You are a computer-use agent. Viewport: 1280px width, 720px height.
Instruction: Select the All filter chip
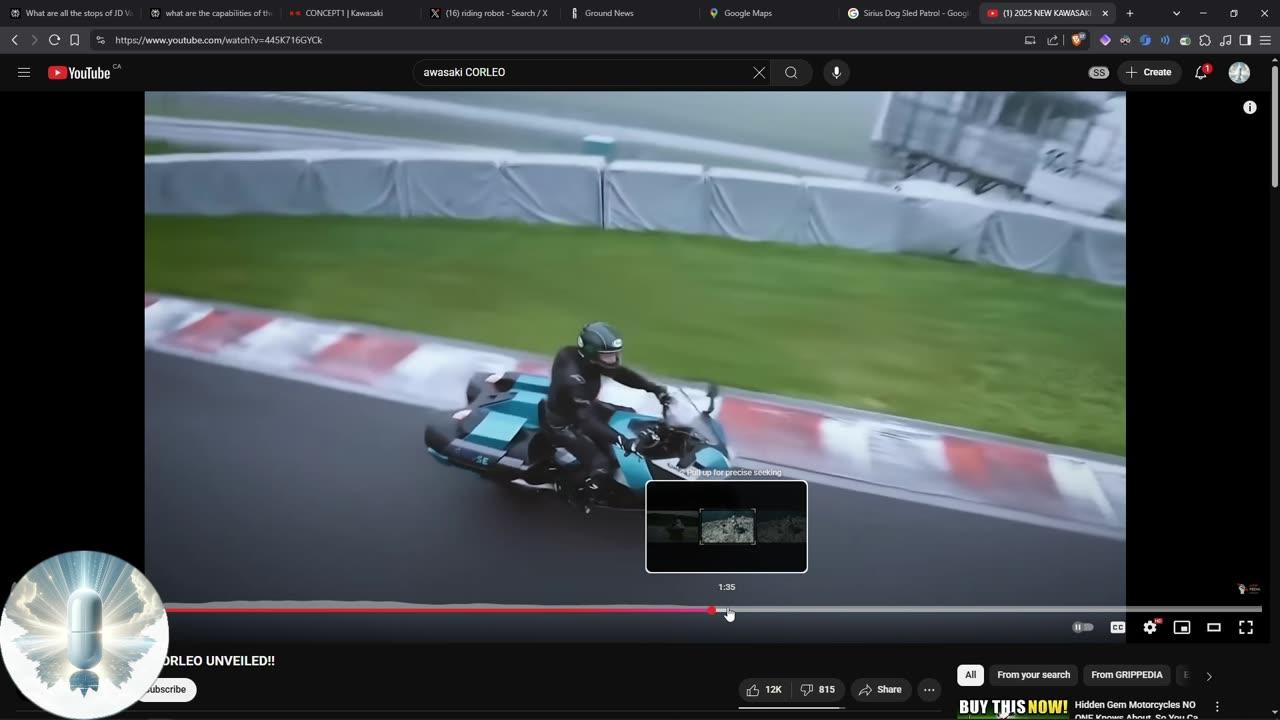pos(970,675)
